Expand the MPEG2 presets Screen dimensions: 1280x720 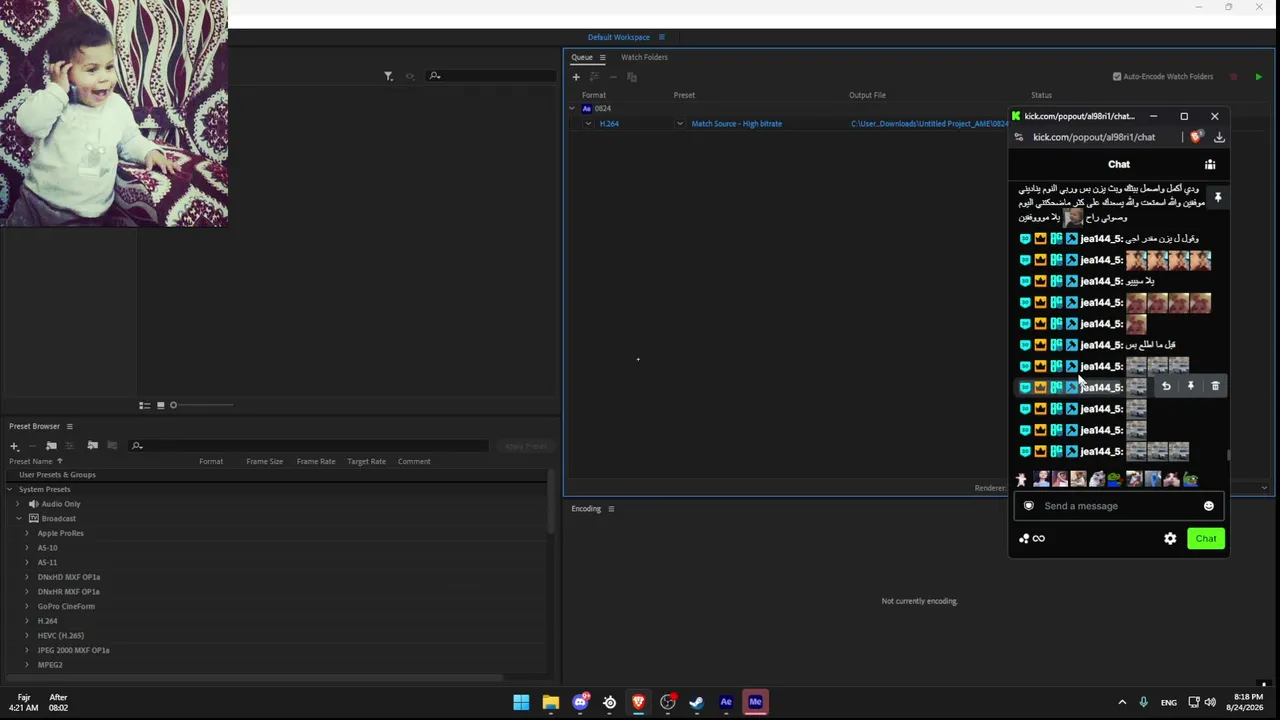click(x=27, y=665)
